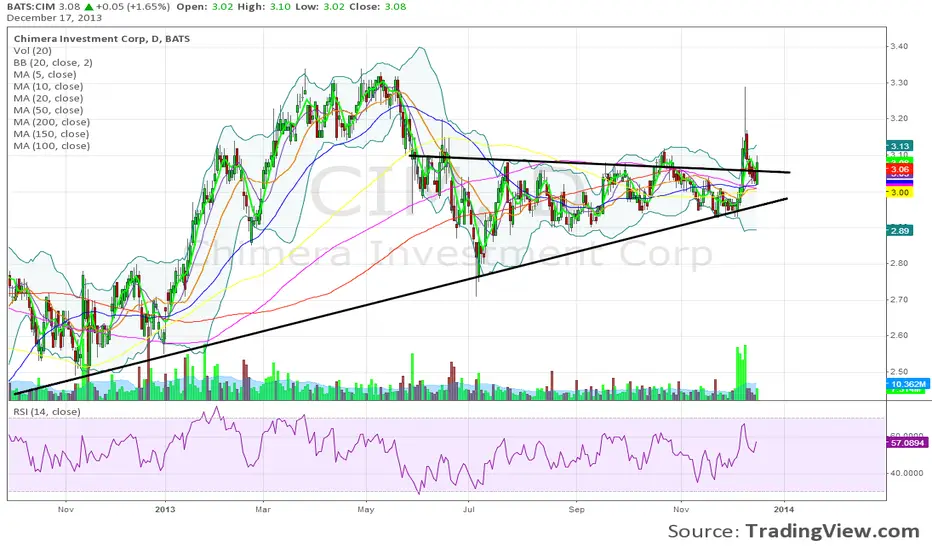The height and width of the screenshot is (550, 932).
Task: Select the MA (100, close) legend entry
Action: point(52,146)
